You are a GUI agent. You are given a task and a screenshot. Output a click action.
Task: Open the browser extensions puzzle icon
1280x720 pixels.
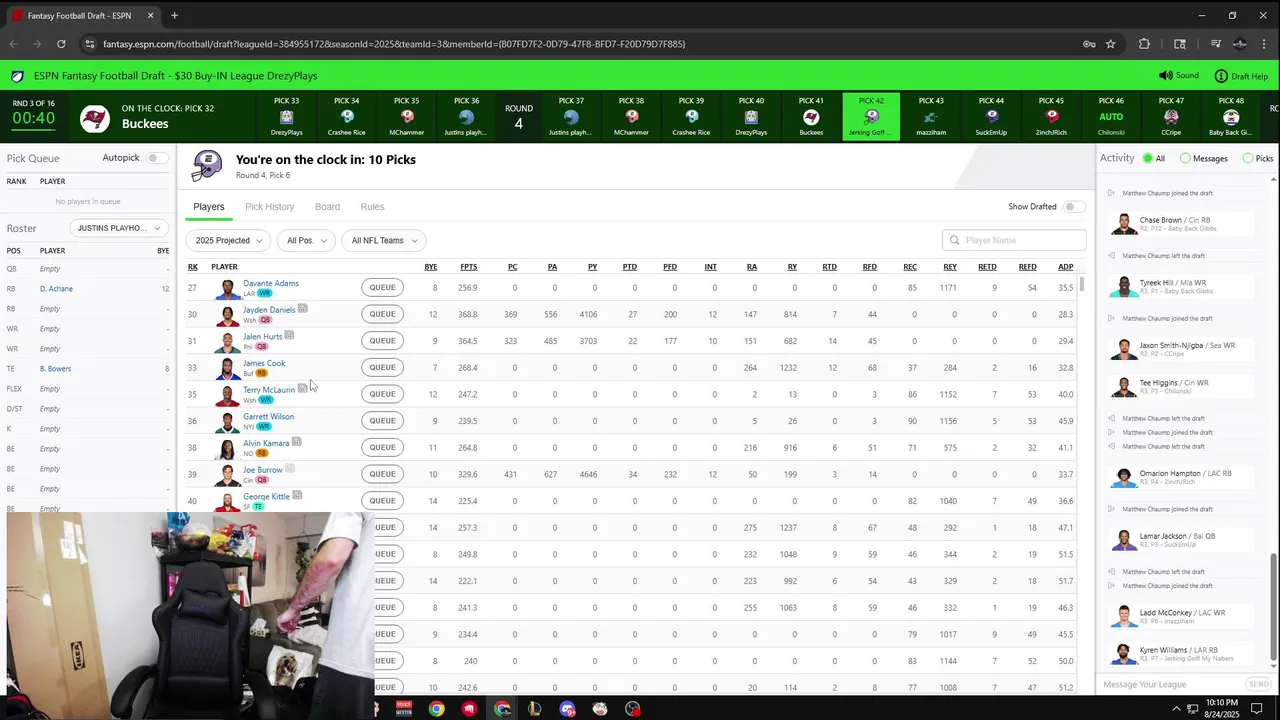point(1145,44)
